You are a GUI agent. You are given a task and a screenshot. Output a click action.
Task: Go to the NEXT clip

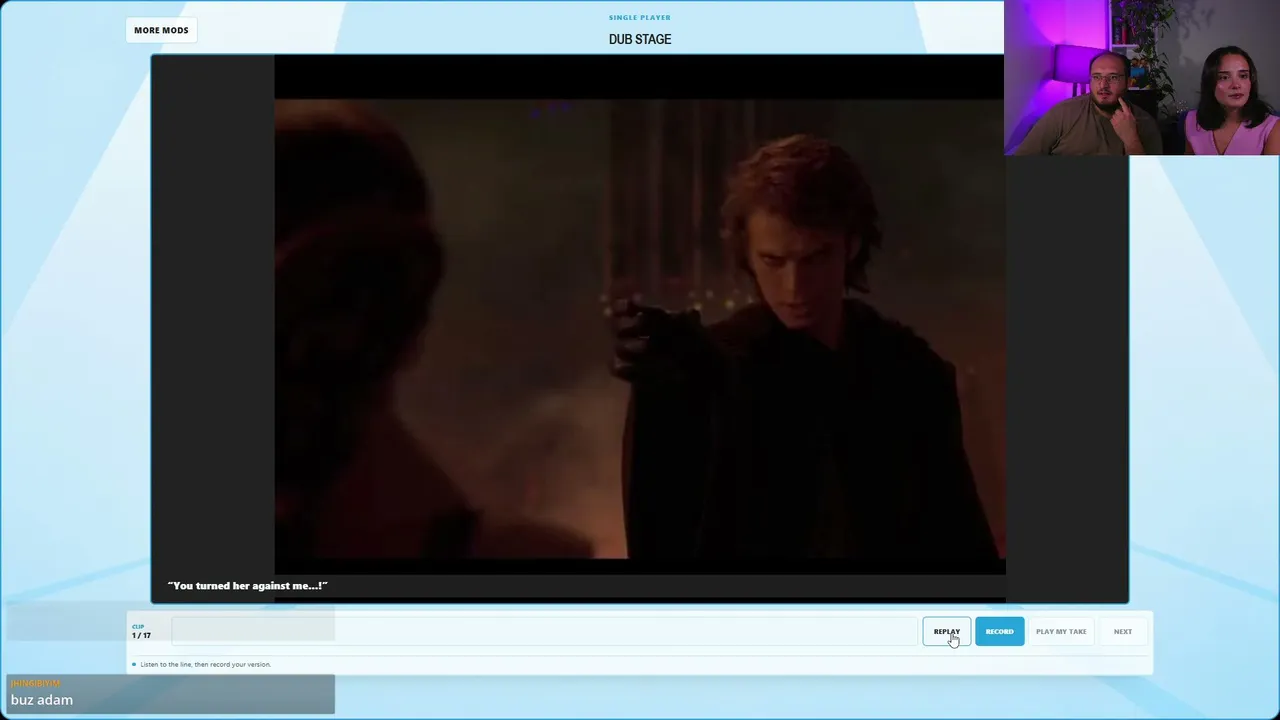(x=1123, y=631)
